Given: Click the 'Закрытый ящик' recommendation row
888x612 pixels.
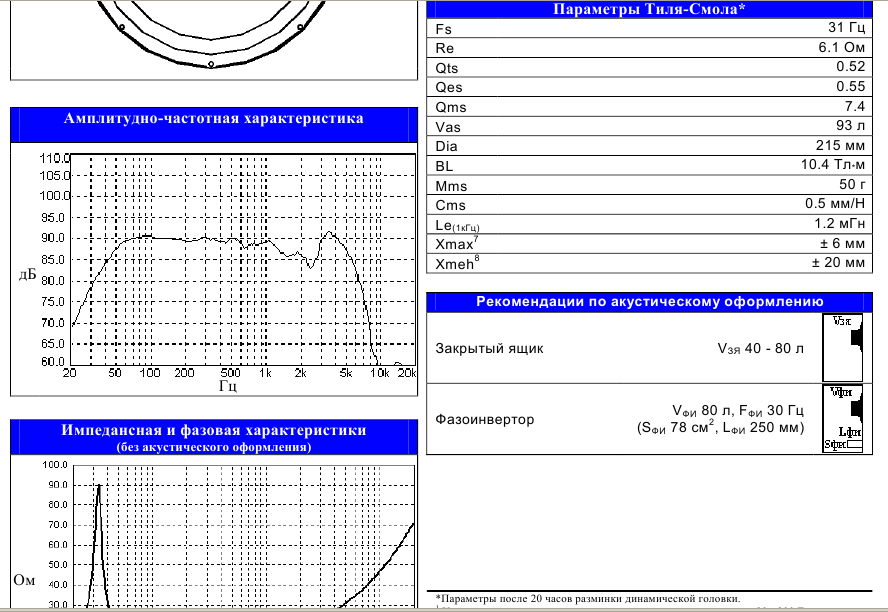Looking at the screenshot, I should point(649,348).
